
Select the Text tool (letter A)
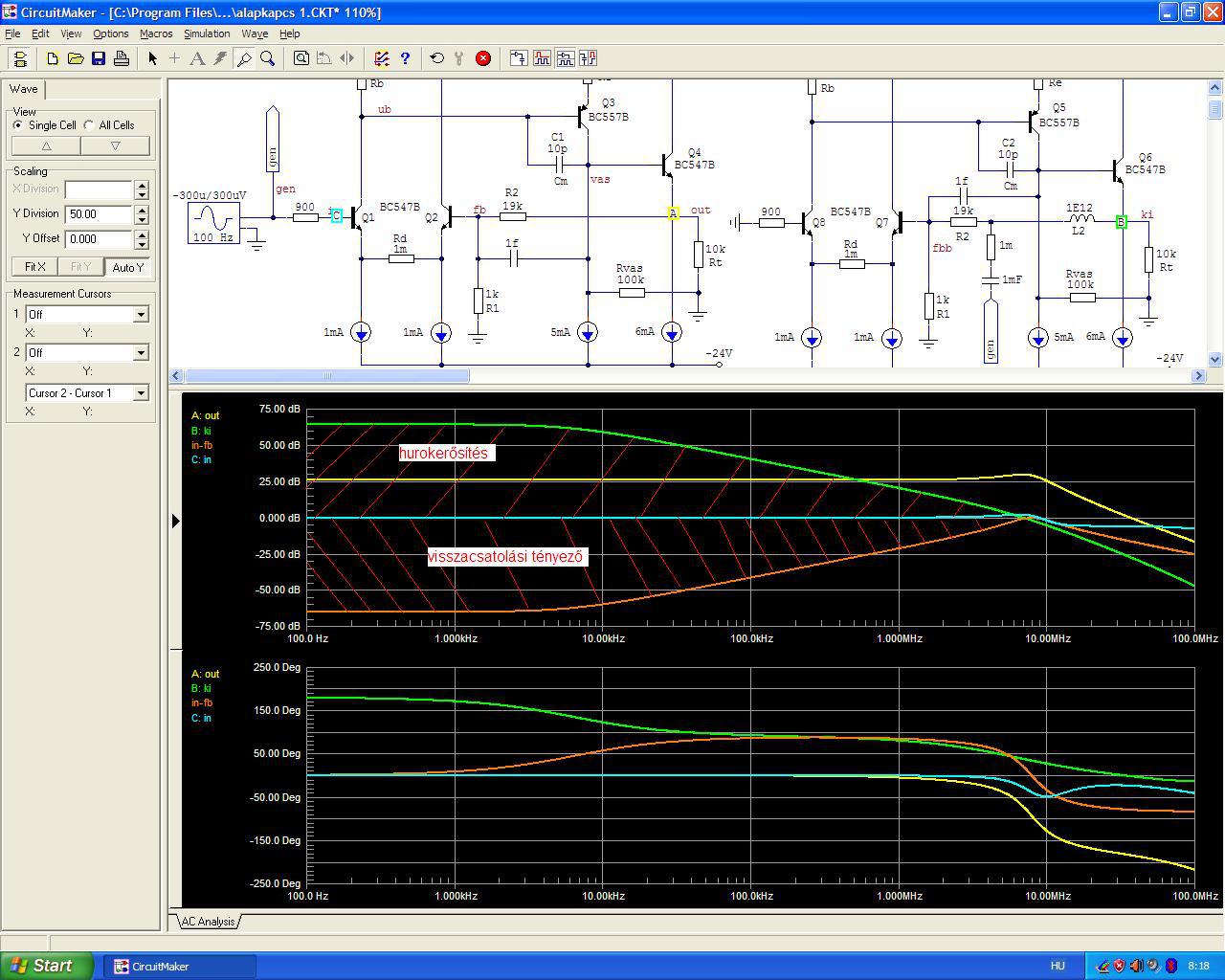(x=197, y=58)
